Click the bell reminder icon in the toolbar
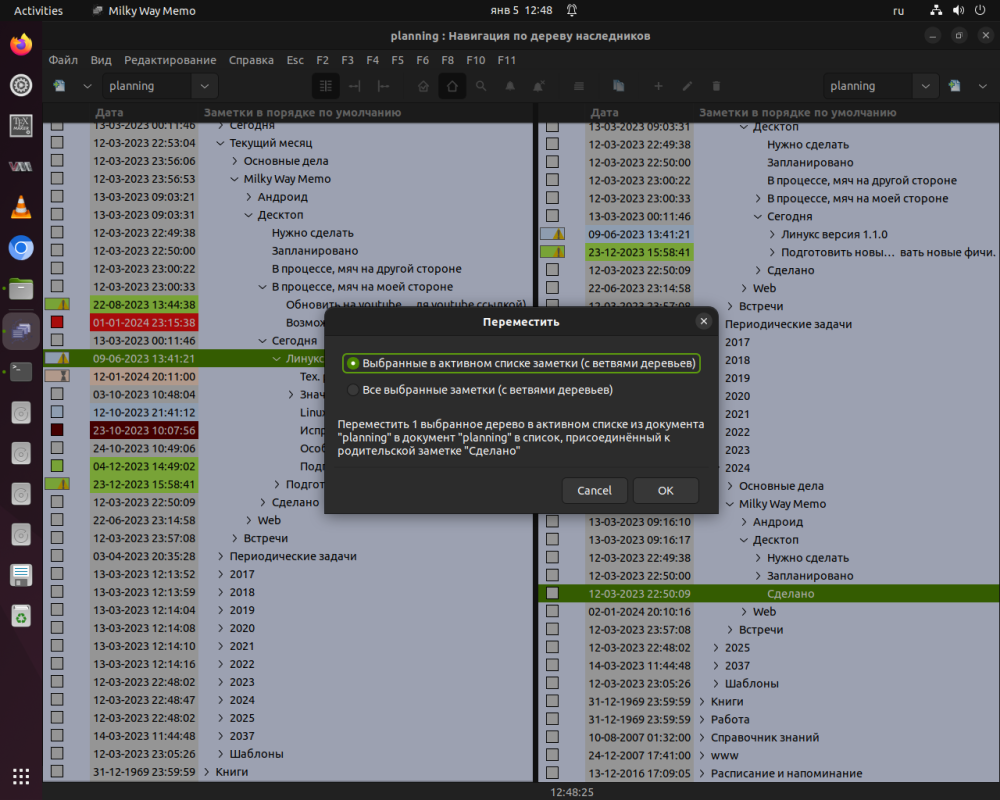This screenshot has height=800, width=1000. (x=510, y=86)
